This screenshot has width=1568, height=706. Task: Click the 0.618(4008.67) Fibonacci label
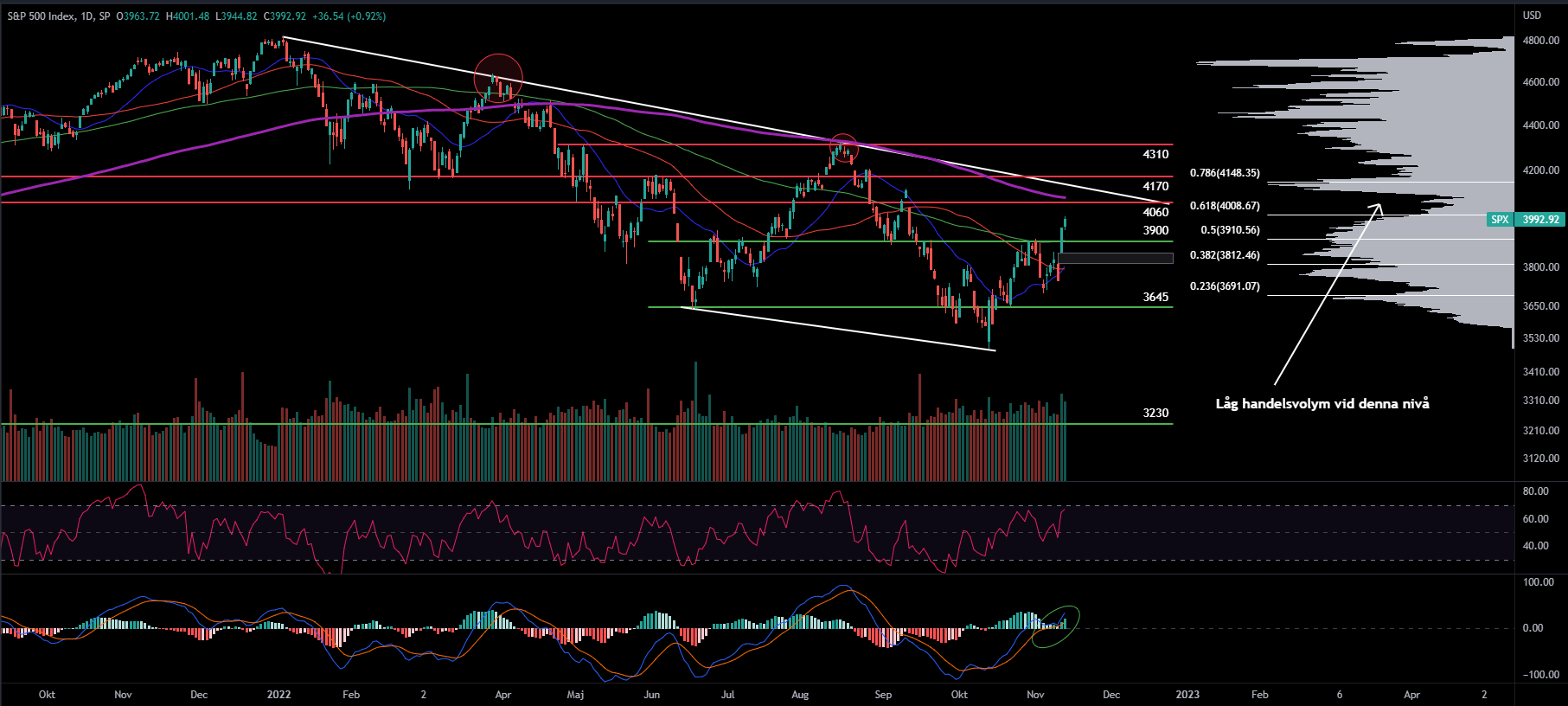[1225, 206]
